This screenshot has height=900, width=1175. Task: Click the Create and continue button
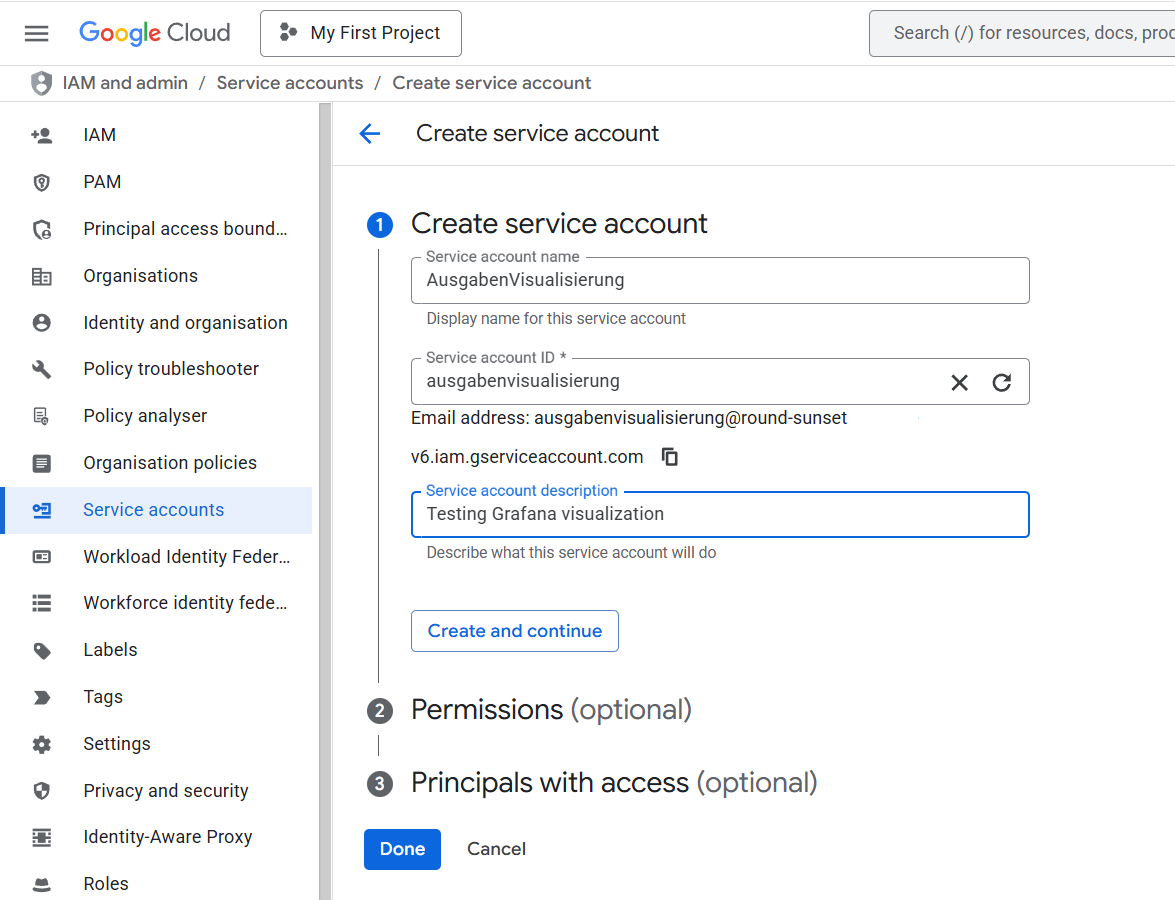tap(515, 631)
